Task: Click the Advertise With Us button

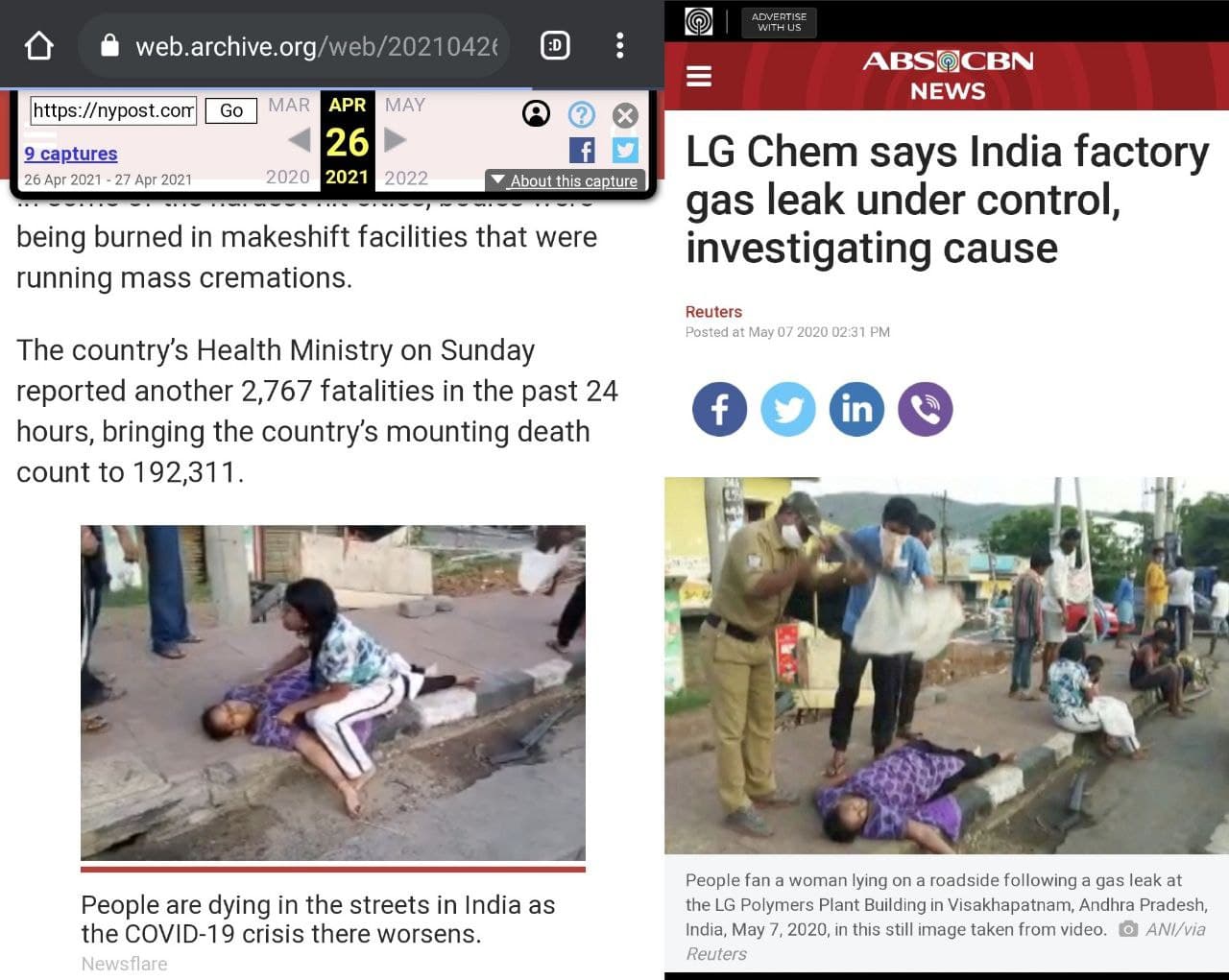Action: [x=779, y=22]
